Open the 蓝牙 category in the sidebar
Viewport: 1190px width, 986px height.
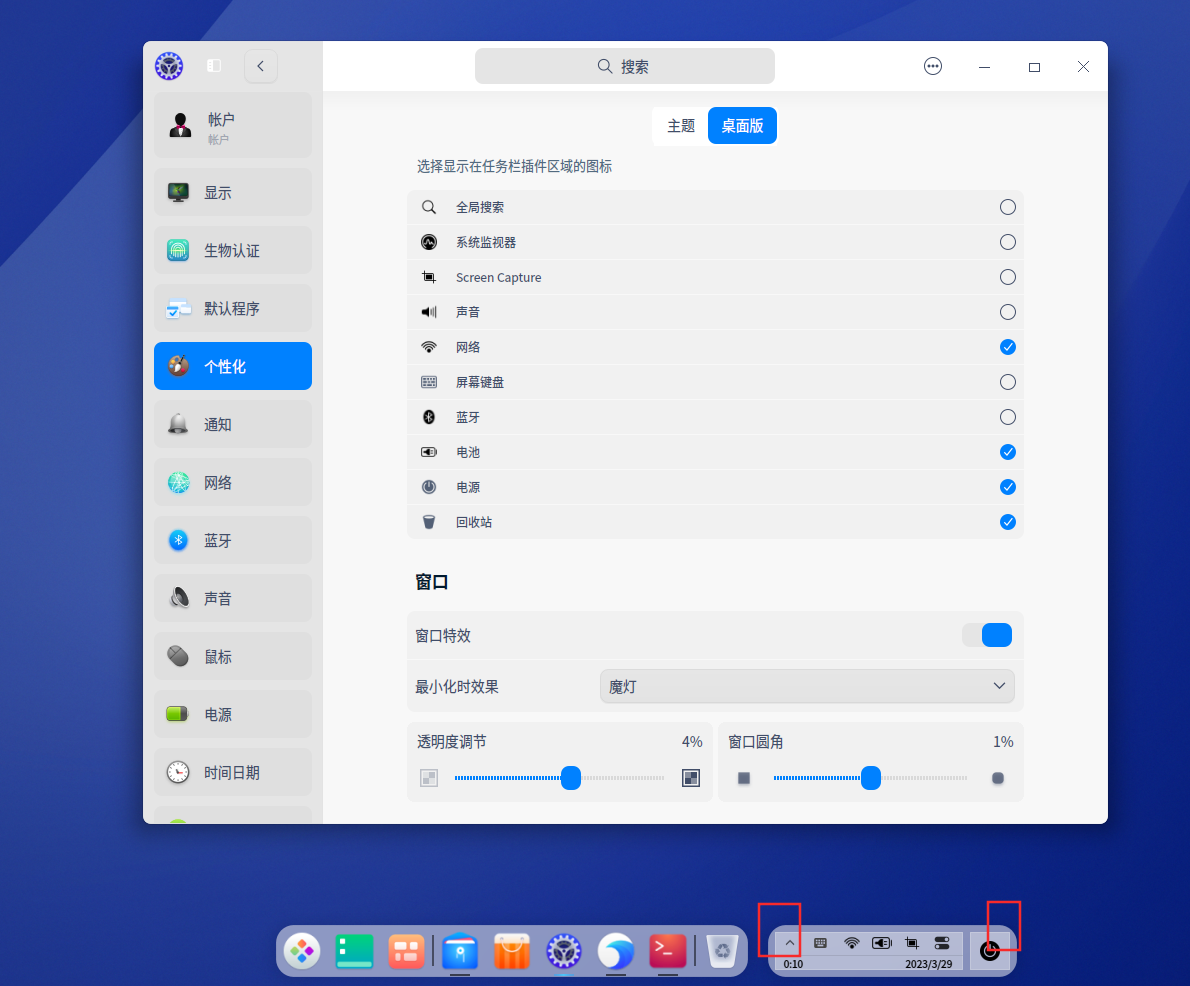(232, 540)
